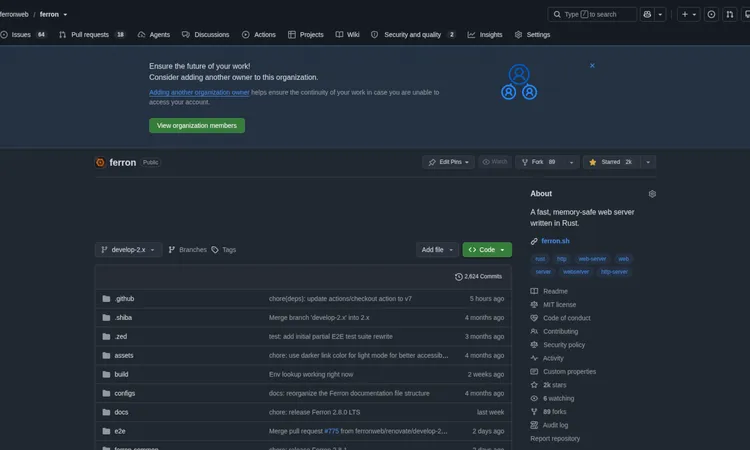Open the Insights tab
The image size is (750, 450).
[485, 34]
